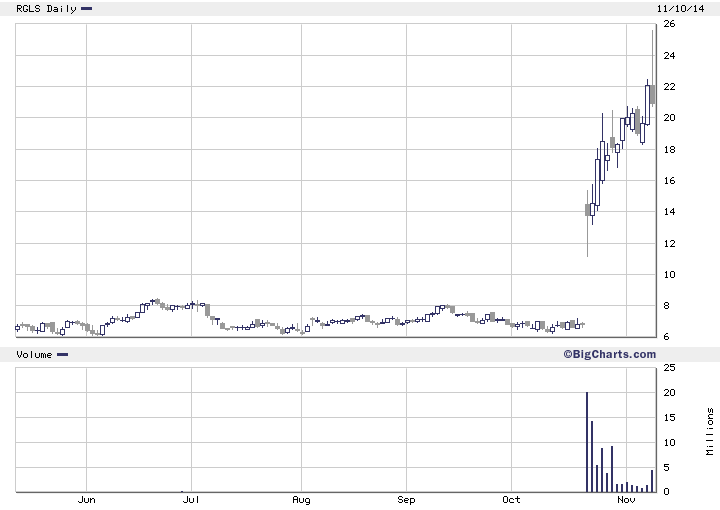
Task: Click the RGLS Daily chart title
Action: point(46,9)
